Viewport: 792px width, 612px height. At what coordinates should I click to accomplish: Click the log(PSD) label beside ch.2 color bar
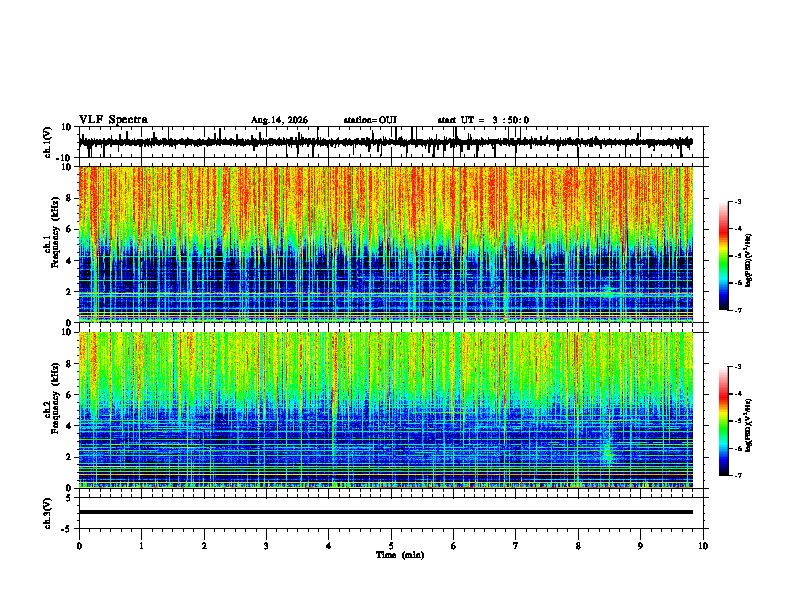749,425
